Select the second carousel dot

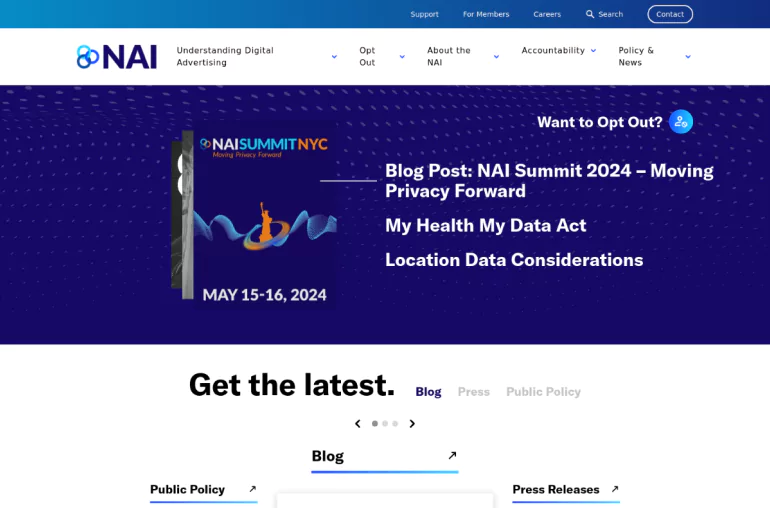(385, 423)
